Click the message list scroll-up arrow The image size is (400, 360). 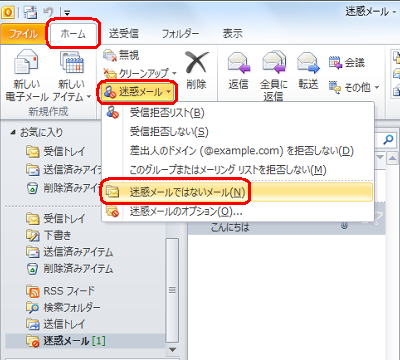pyautogui.click(x=392, y=159)
